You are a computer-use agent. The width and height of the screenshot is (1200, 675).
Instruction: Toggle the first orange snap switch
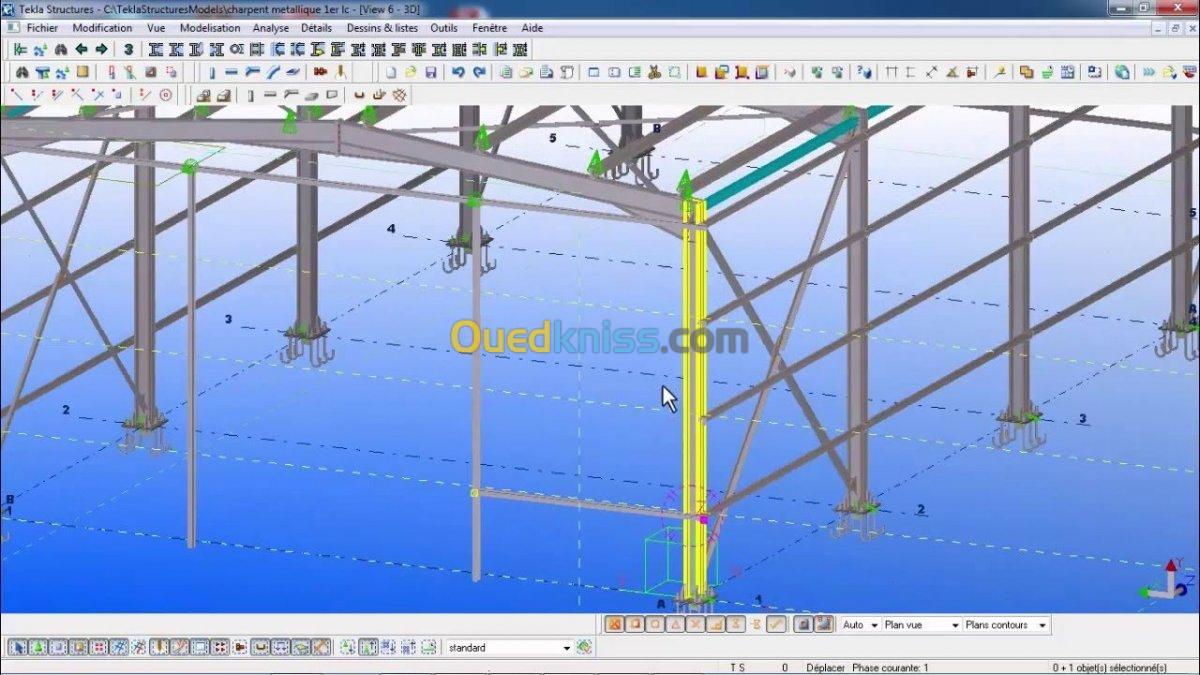(x=614, y=625)
